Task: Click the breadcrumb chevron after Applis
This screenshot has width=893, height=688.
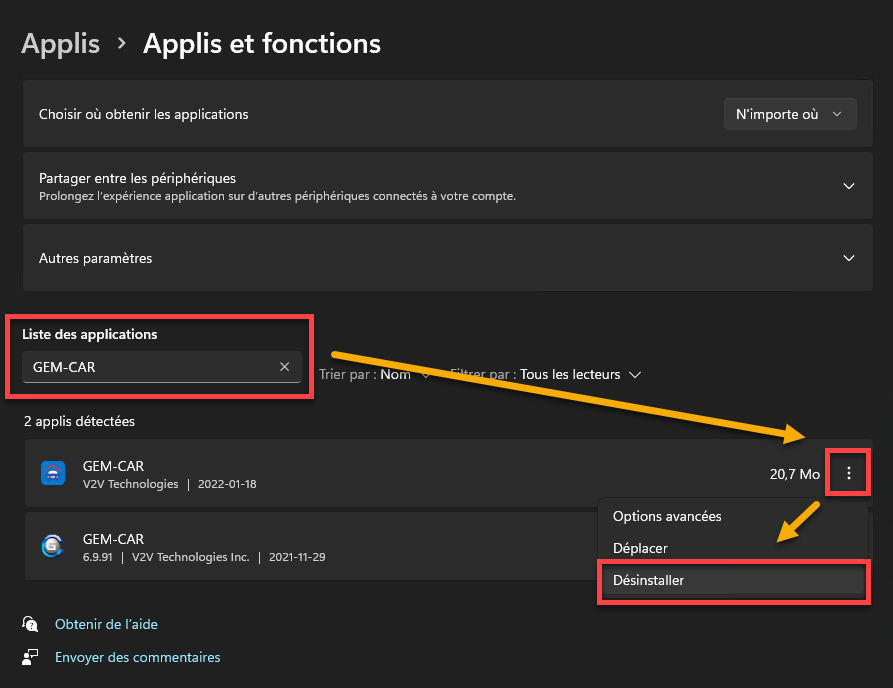Action: [x=121, y=43]
